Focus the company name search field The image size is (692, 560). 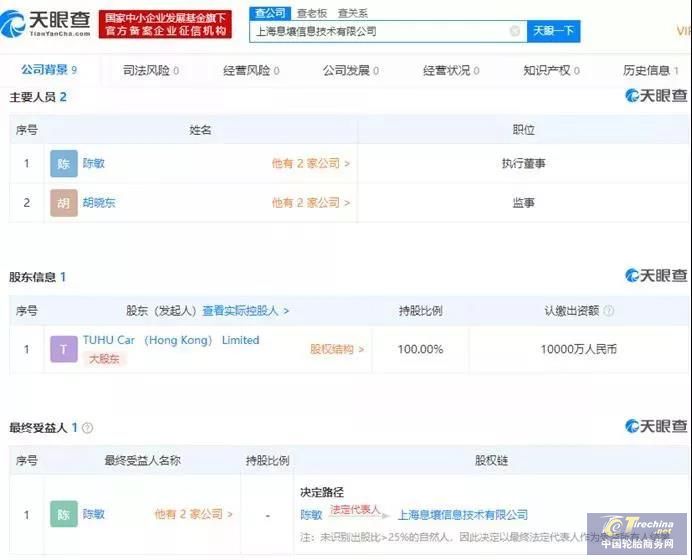(x=388, y=31)
